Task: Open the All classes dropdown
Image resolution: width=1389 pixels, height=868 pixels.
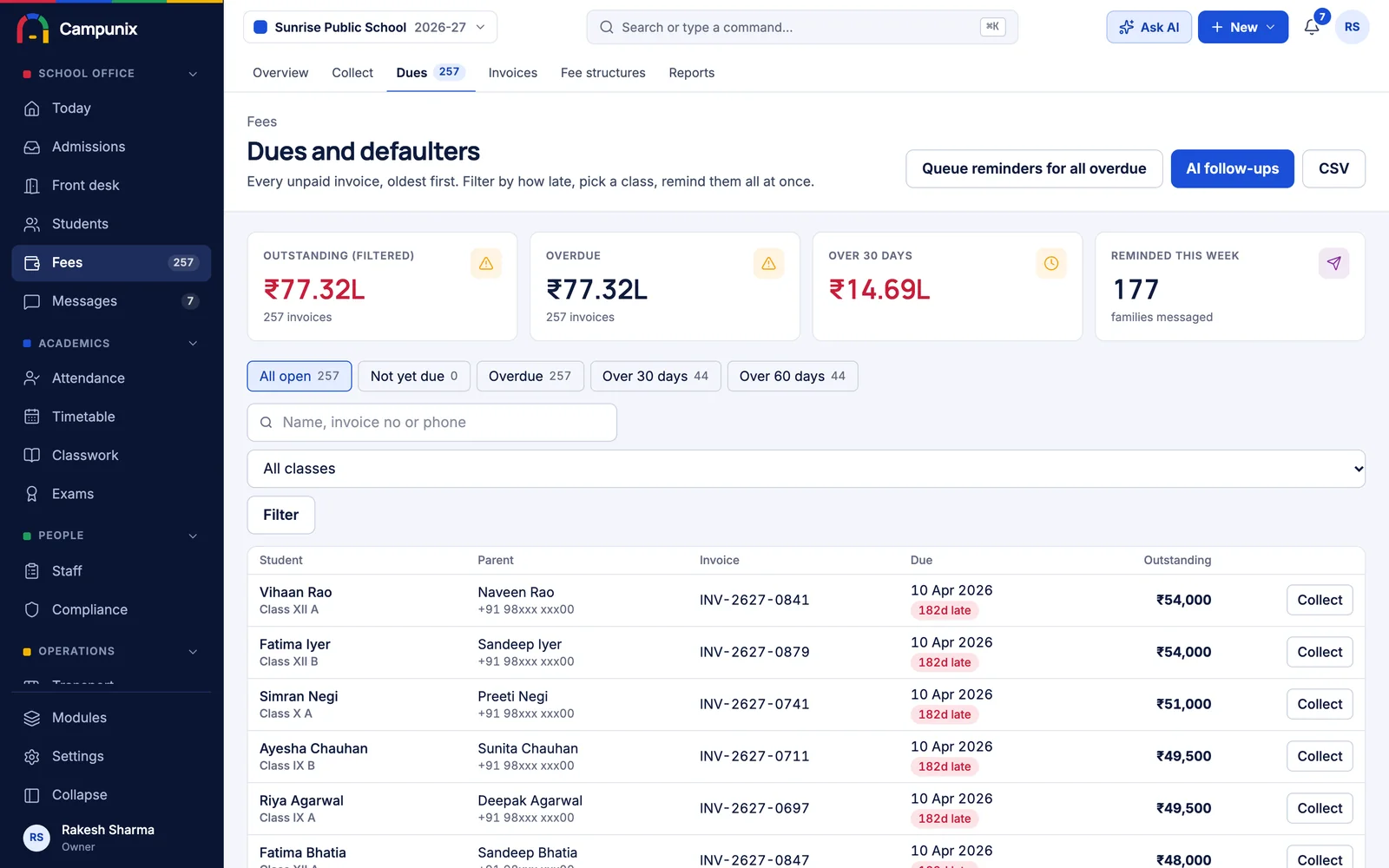Action: click(806, 469)
